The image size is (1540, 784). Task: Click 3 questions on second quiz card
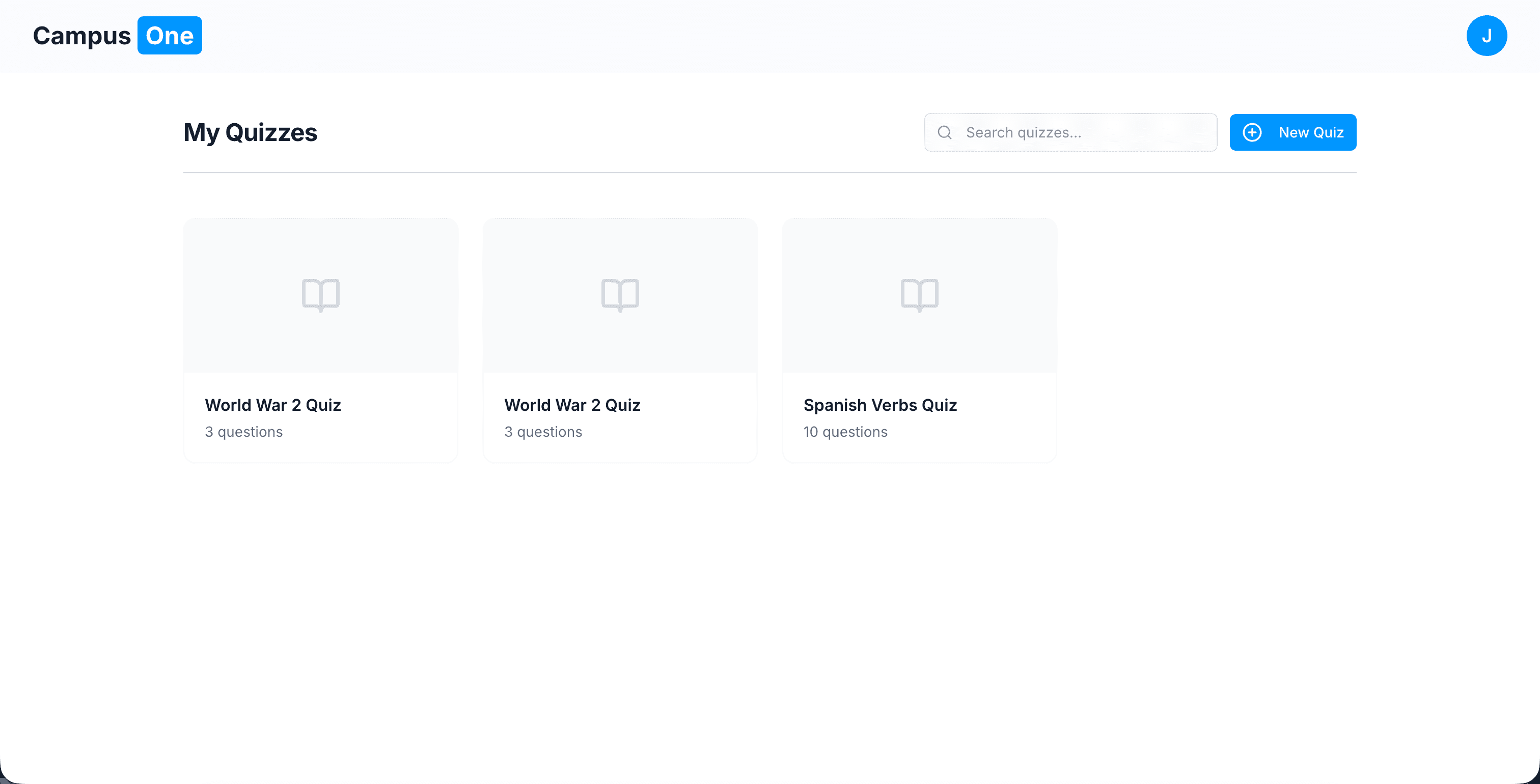[543, 431]
